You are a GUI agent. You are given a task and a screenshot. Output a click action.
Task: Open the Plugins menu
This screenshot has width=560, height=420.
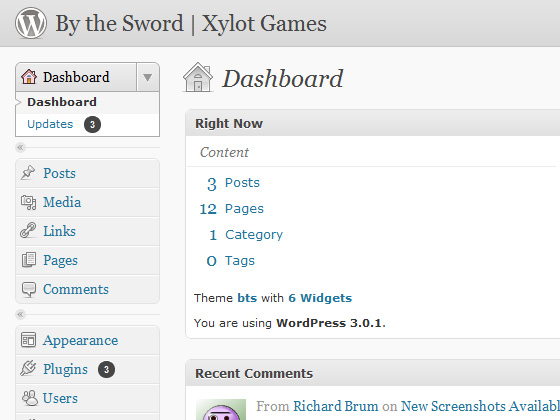tap(88, 369)
